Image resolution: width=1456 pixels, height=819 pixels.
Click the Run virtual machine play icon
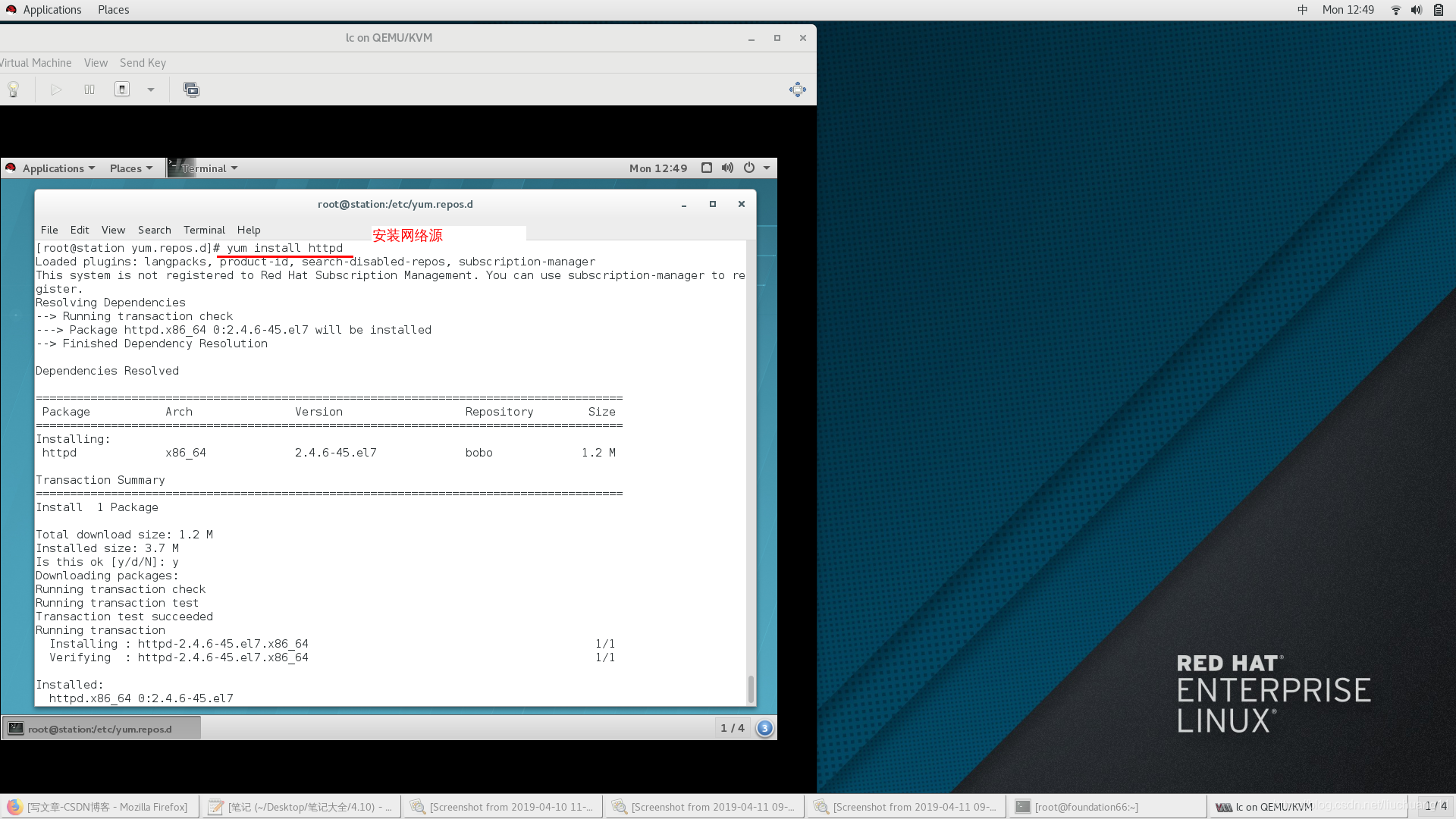(56, 89)
